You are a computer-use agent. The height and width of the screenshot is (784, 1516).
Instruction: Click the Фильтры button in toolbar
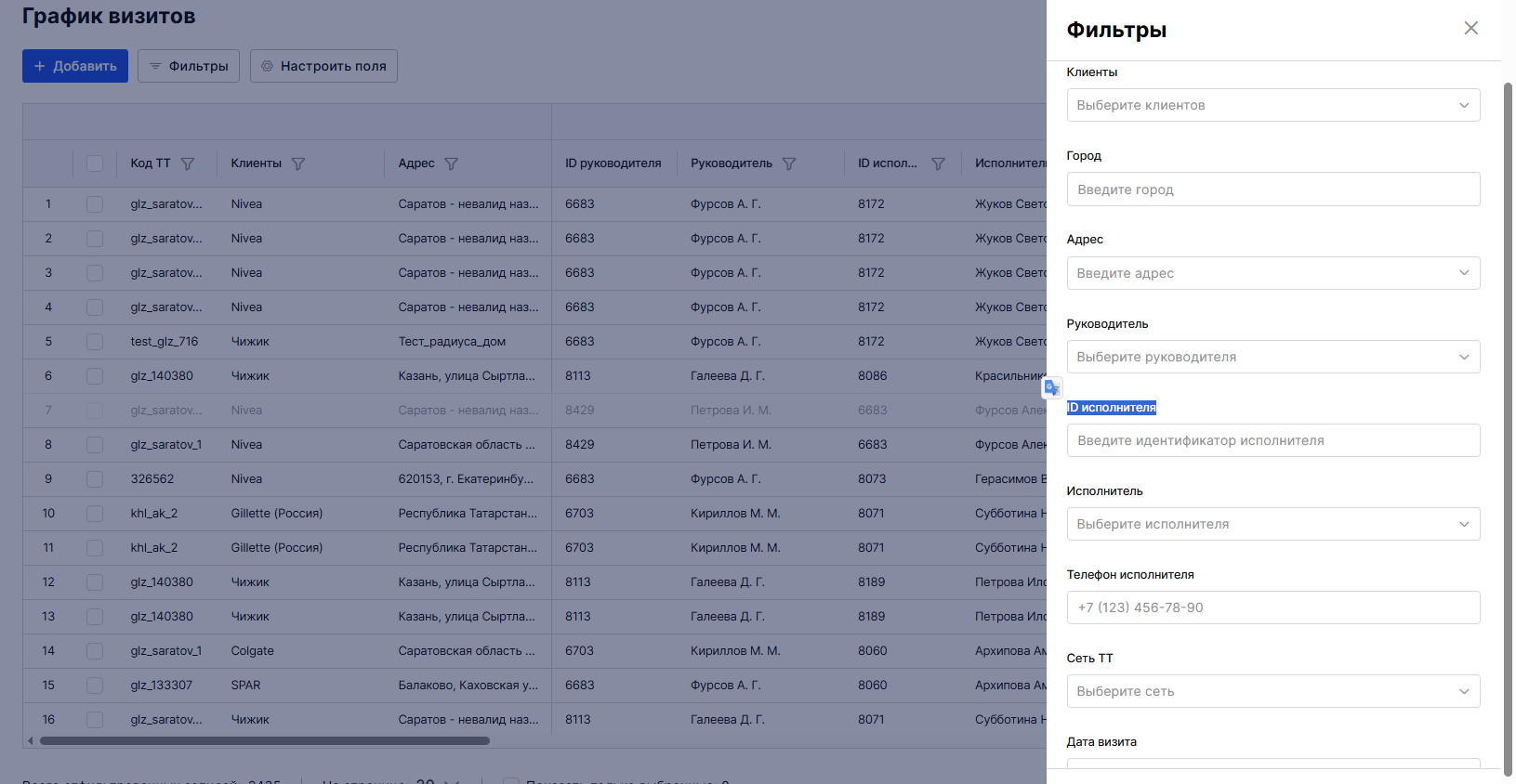click(x=189, y=66)
